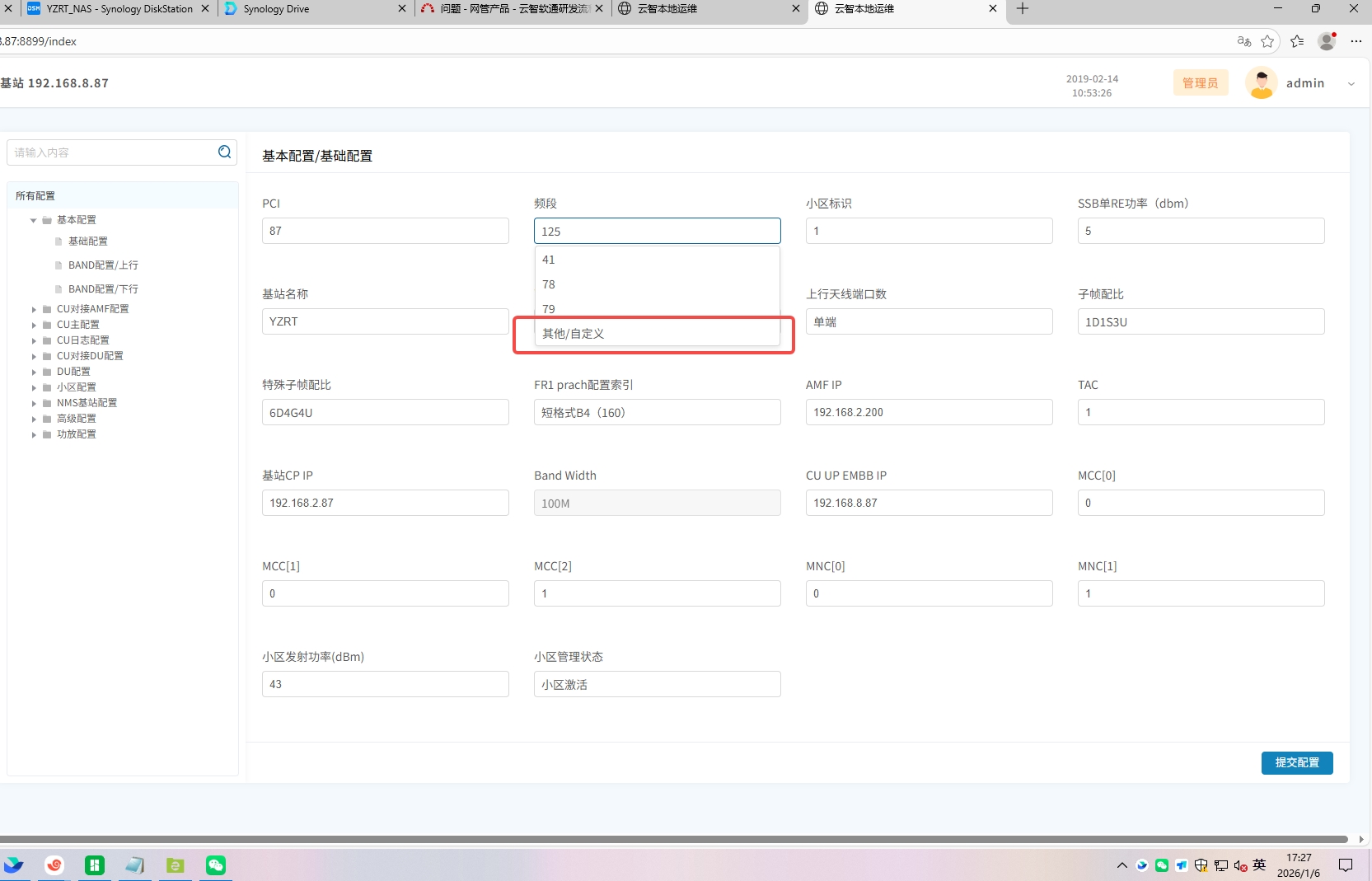Click the PCI input field
Image resolution: width=1372 pixels, height=881 pixels.
tap(385, 231)
